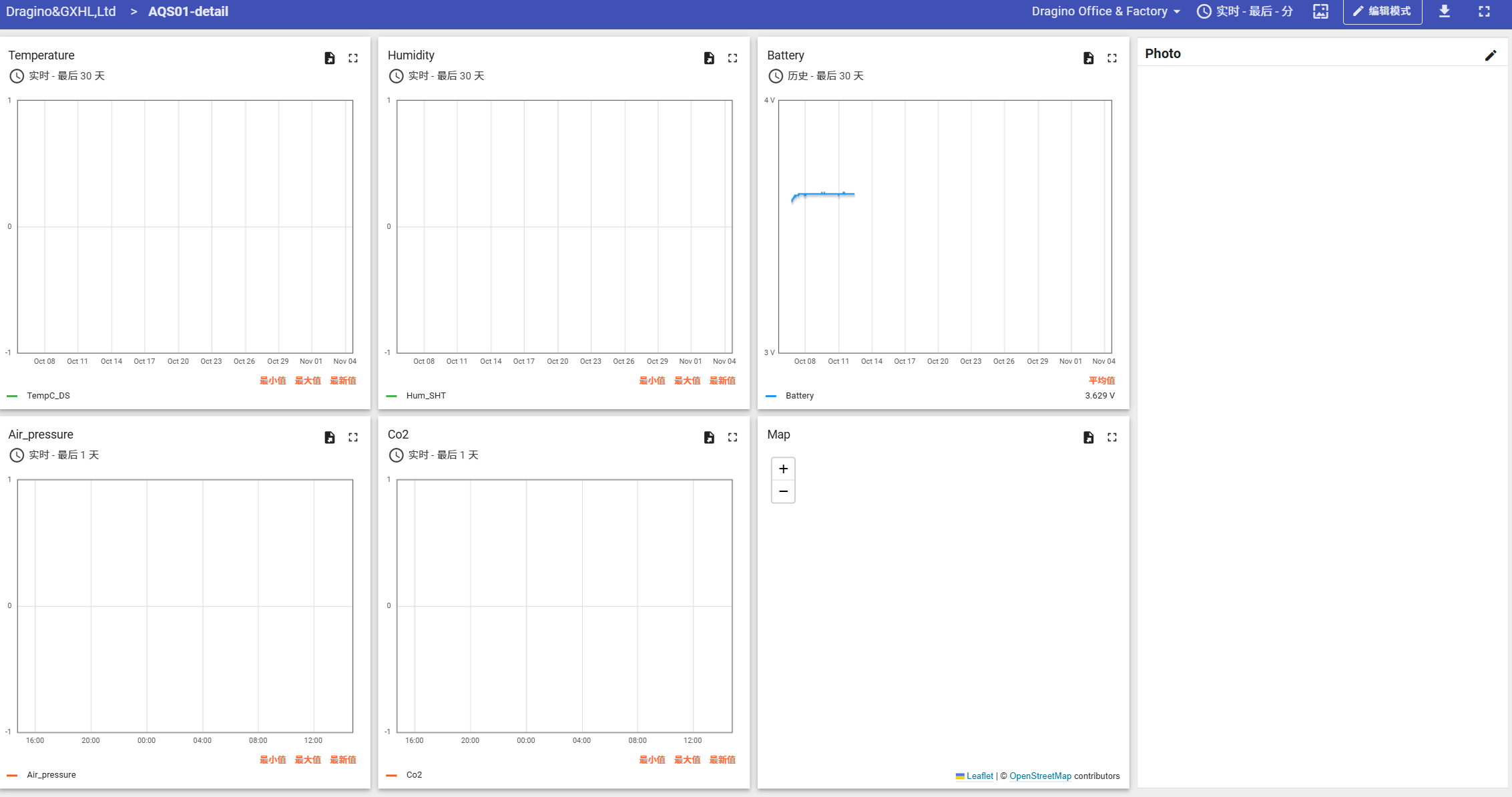Image resolution: width=1512 pixels, height=797 pixels.
Task: Click the 编辑模式 edit mode button
Action: (1382, 11)
